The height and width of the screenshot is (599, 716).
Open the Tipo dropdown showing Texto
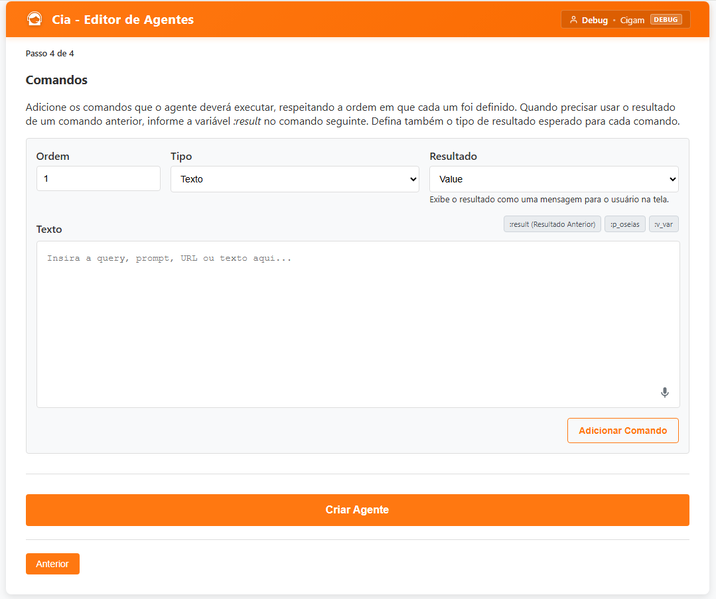[x=295, y=179]
